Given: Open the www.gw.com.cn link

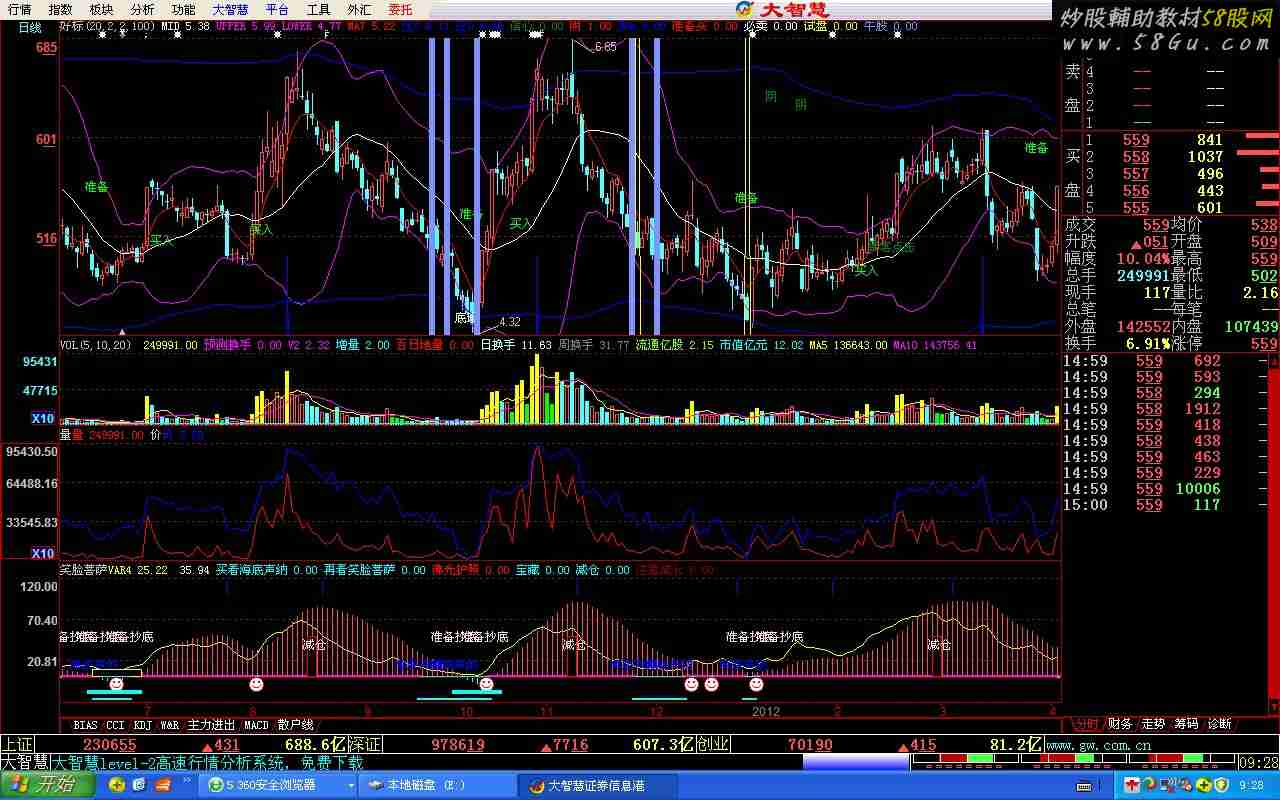Looking at the screenshot, I should point(1100,745).
